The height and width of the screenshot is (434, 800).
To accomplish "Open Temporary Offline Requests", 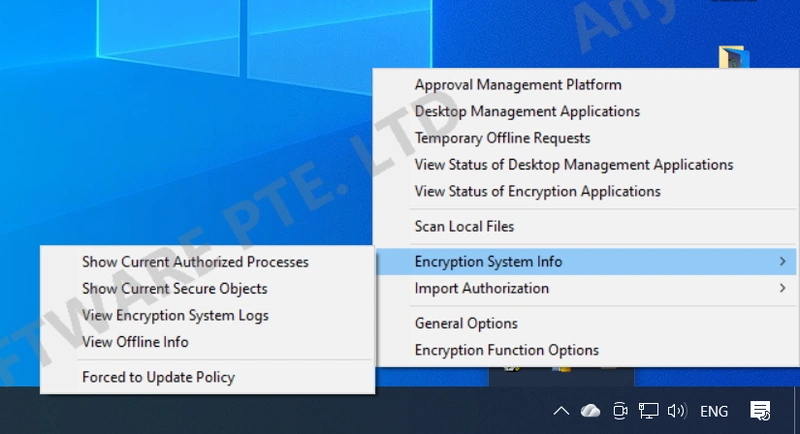I will [x=586, y=138].
